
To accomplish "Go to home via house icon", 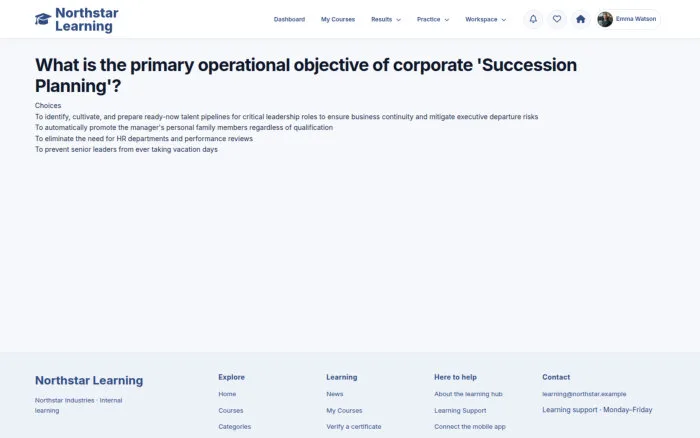I will [580, 19].
